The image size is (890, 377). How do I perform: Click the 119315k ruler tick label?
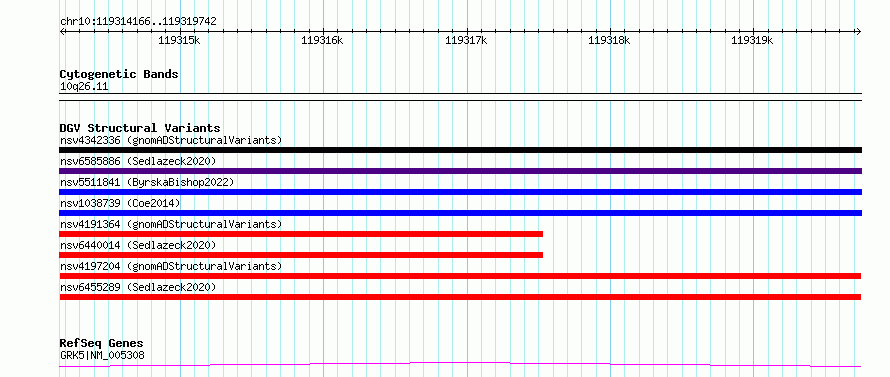[179, 40]
